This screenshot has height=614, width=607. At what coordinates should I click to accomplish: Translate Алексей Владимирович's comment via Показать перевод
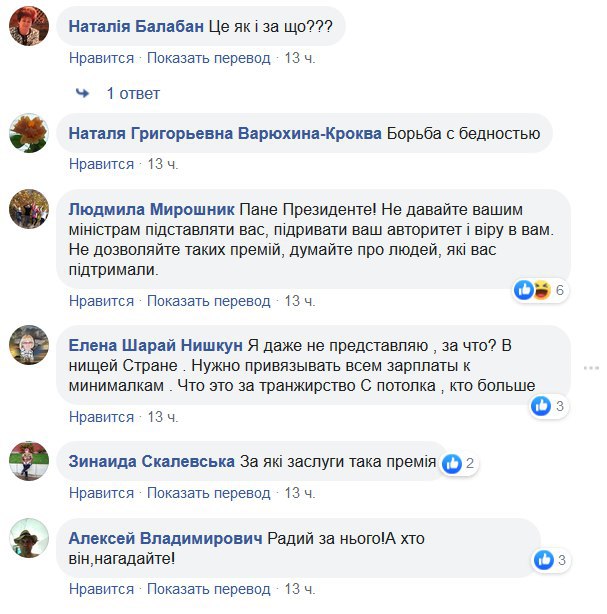[x=210, y=589]
